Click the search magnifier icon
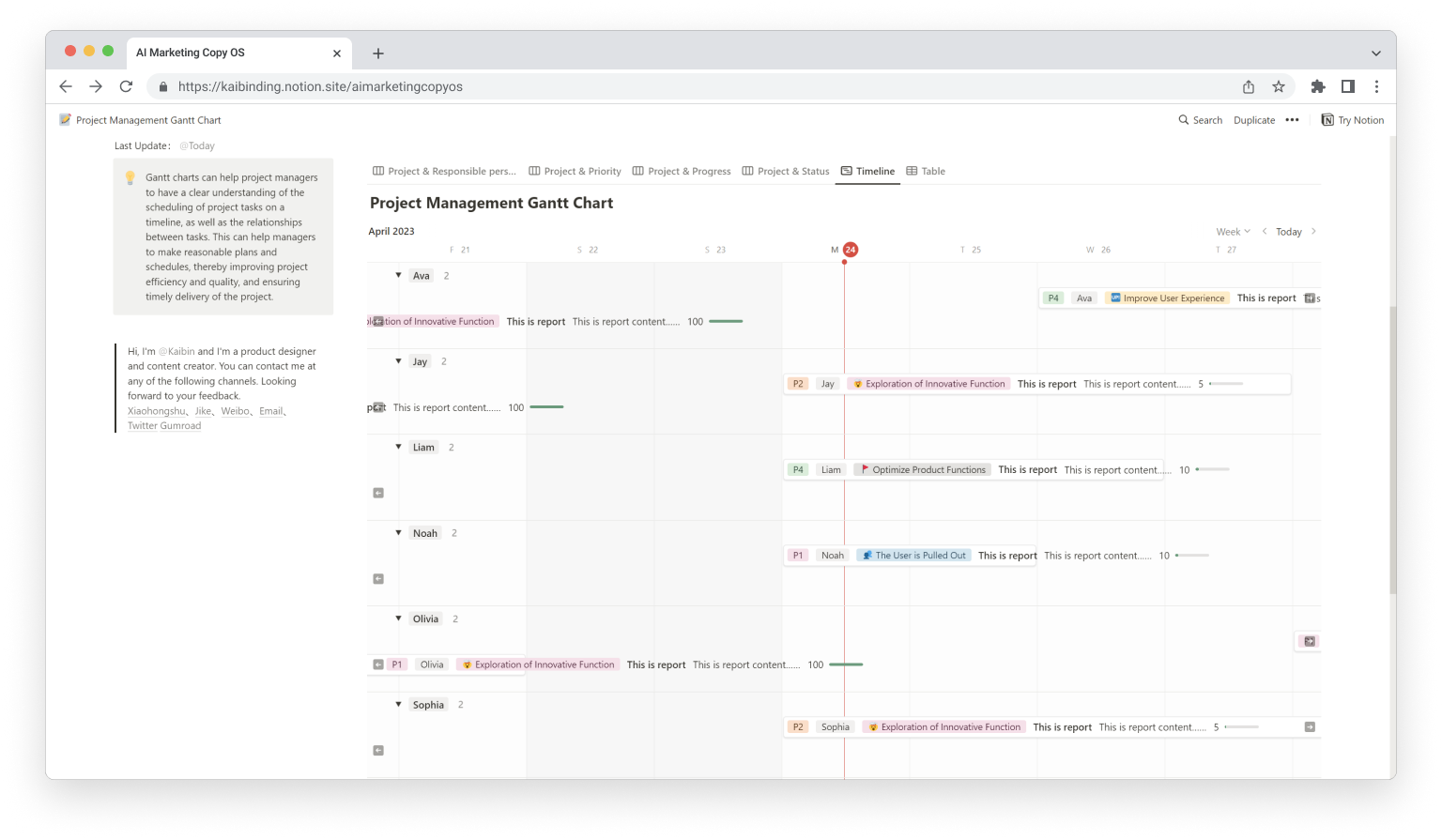Image resolution: width=1442 pixels, height=840 pixels. (x=1184, y=120)
